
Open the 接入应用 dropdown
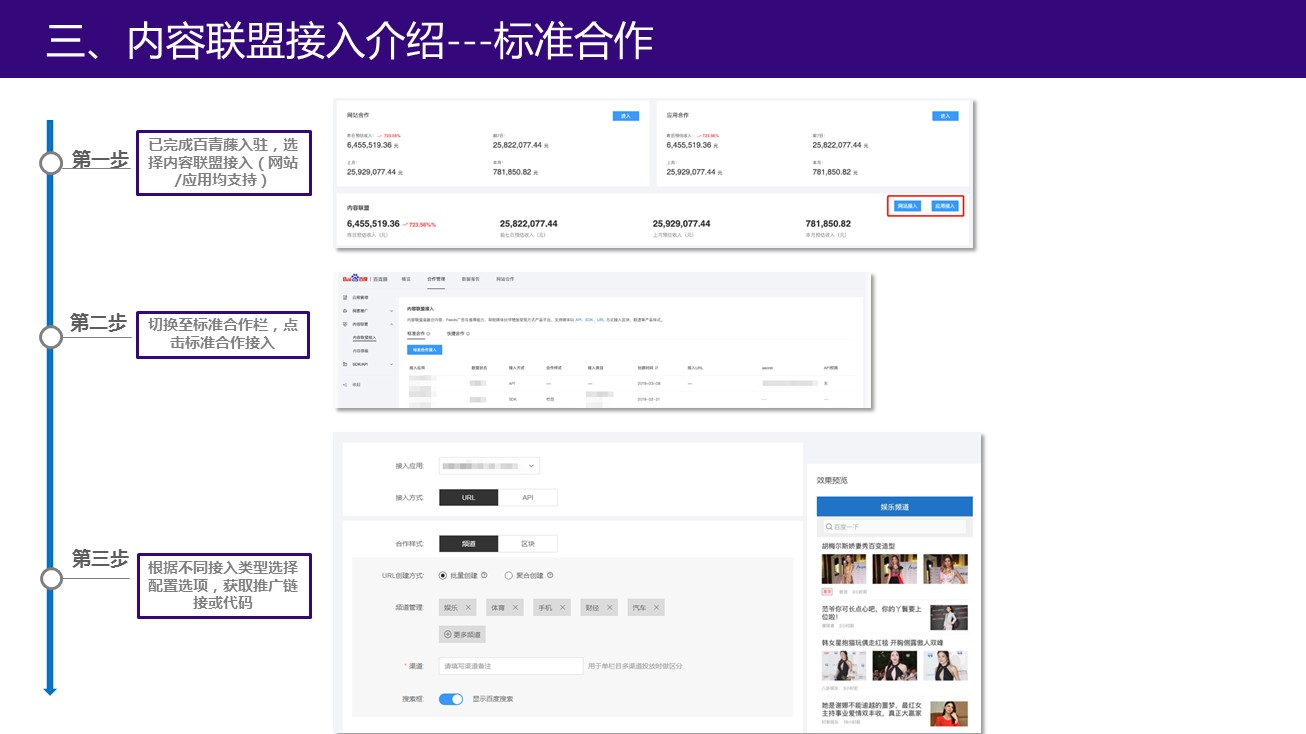click(x=489, y=465)
